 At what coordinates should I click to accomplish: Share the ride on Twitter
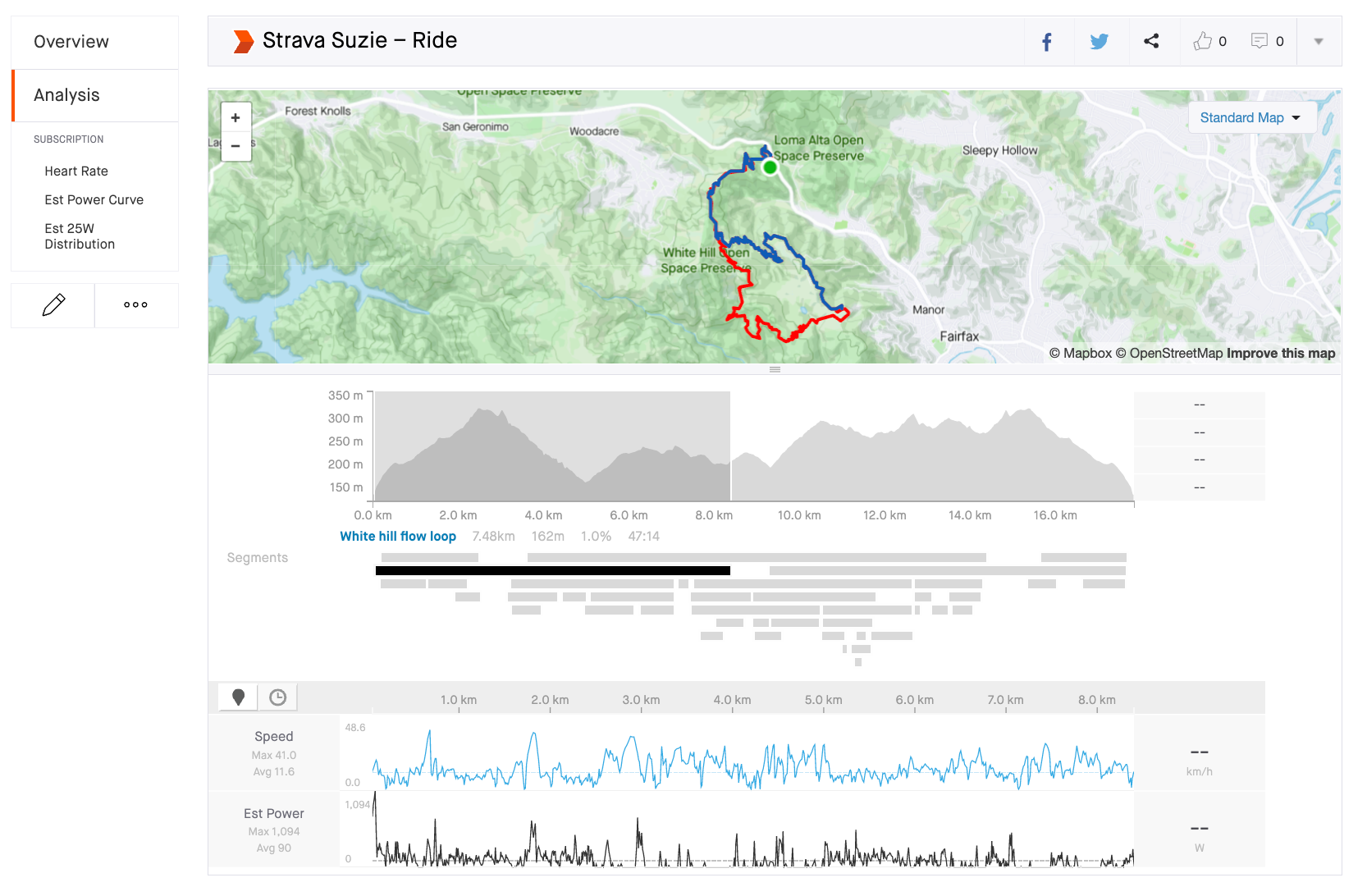tap(1100, 42)
